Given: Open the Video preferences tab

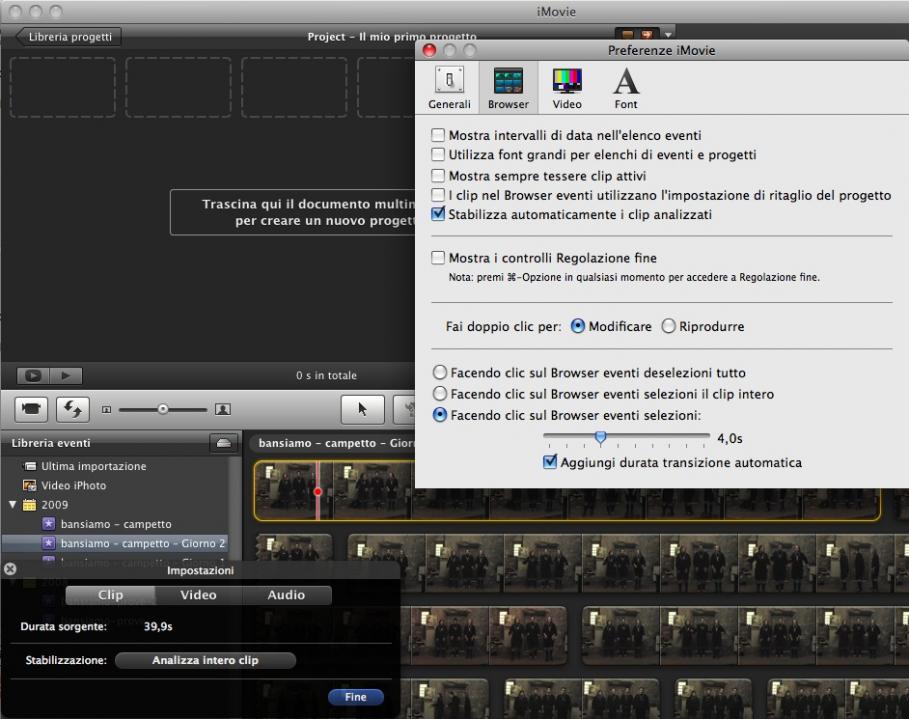Looking at the screenshot, I should click(567, 88).
